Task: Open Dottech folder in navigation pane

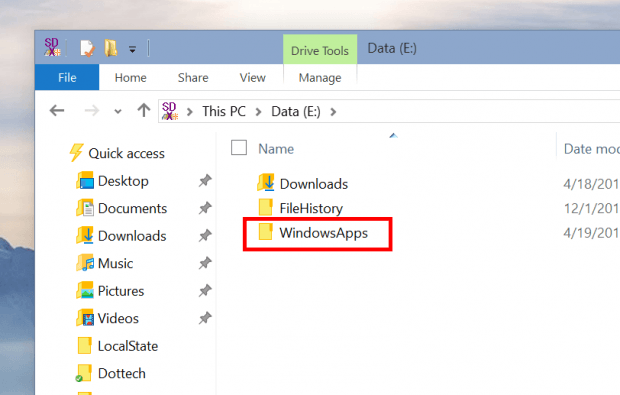Action: pyautogui.click(x=121, y=373)
